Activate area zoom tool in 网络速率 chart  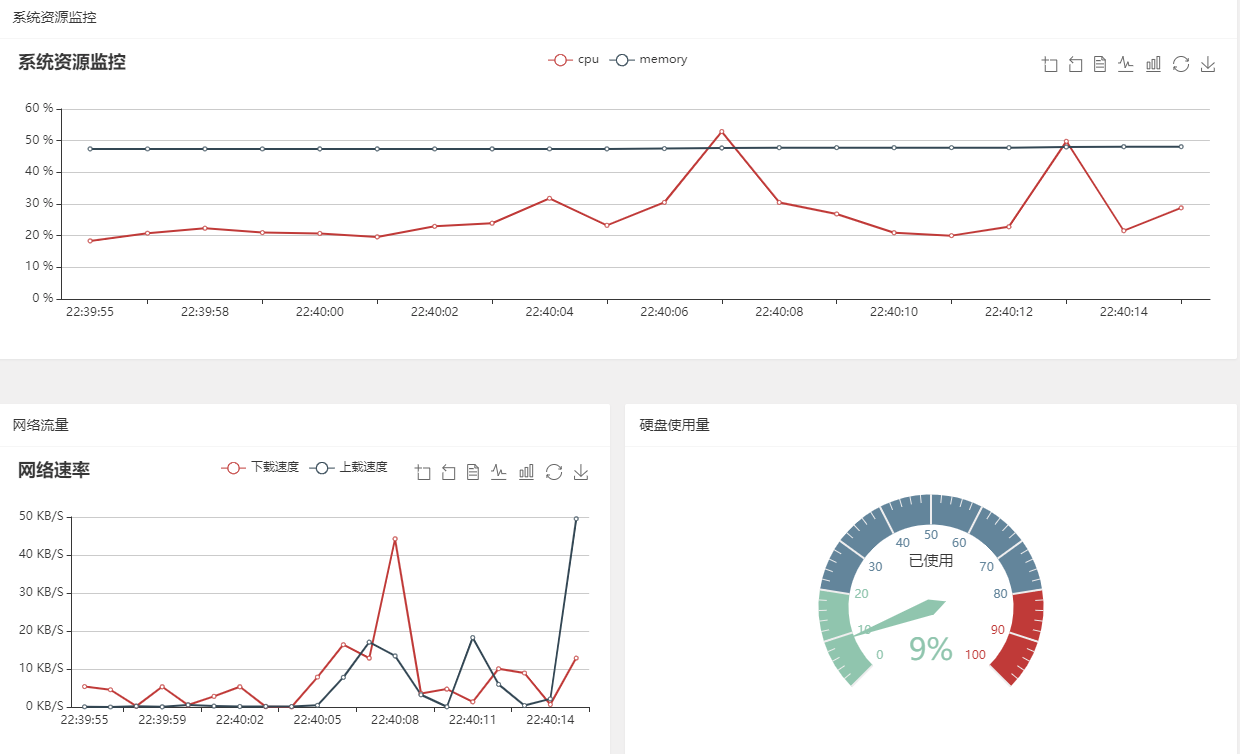(422, 472)
